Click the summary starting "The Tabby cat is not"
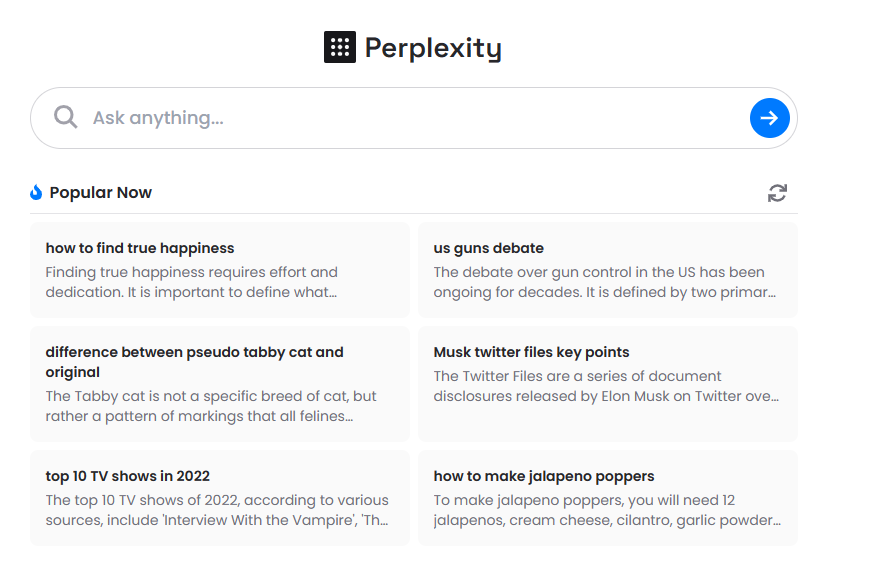 (210, 406)
